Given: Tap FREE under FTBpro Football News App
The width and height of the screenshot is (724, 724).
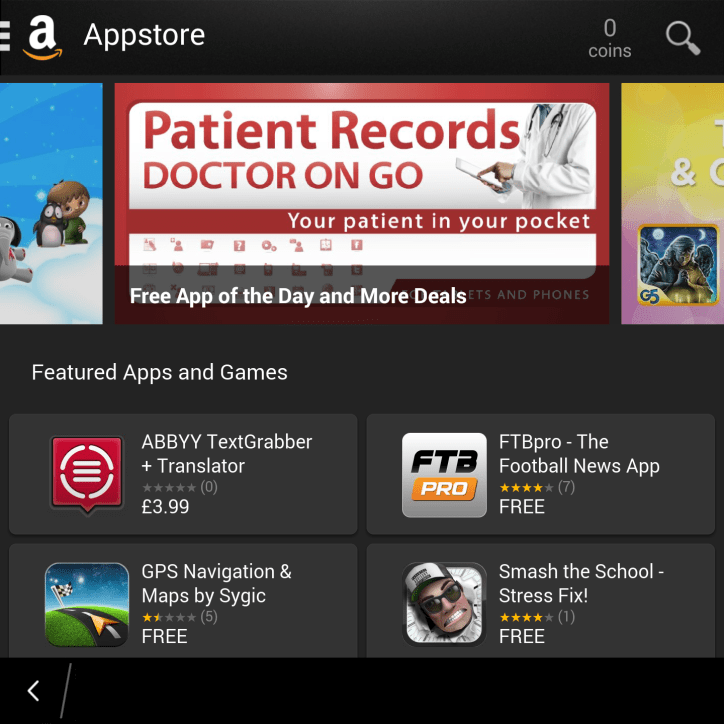Looking at the screenshot, I should tap(522, 507).
